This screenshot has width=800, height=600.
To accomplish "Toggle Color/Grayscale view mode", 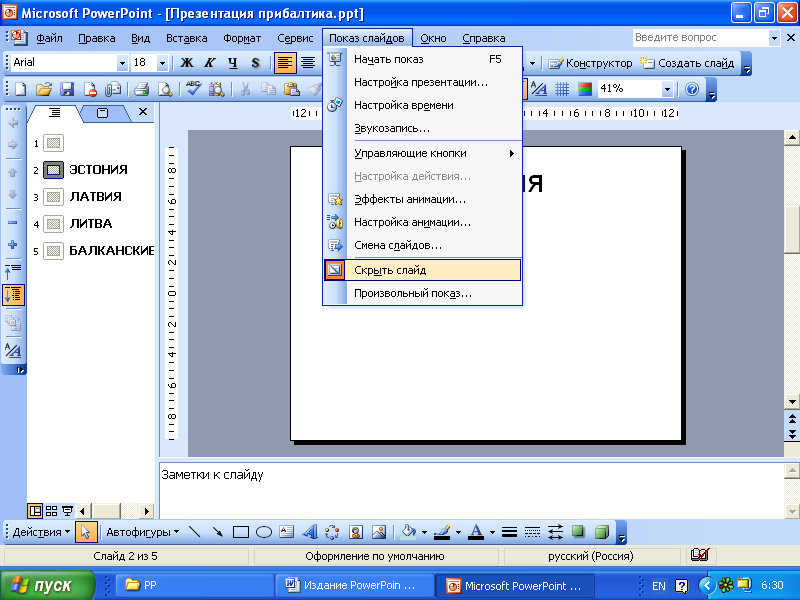I will [585, 89].
